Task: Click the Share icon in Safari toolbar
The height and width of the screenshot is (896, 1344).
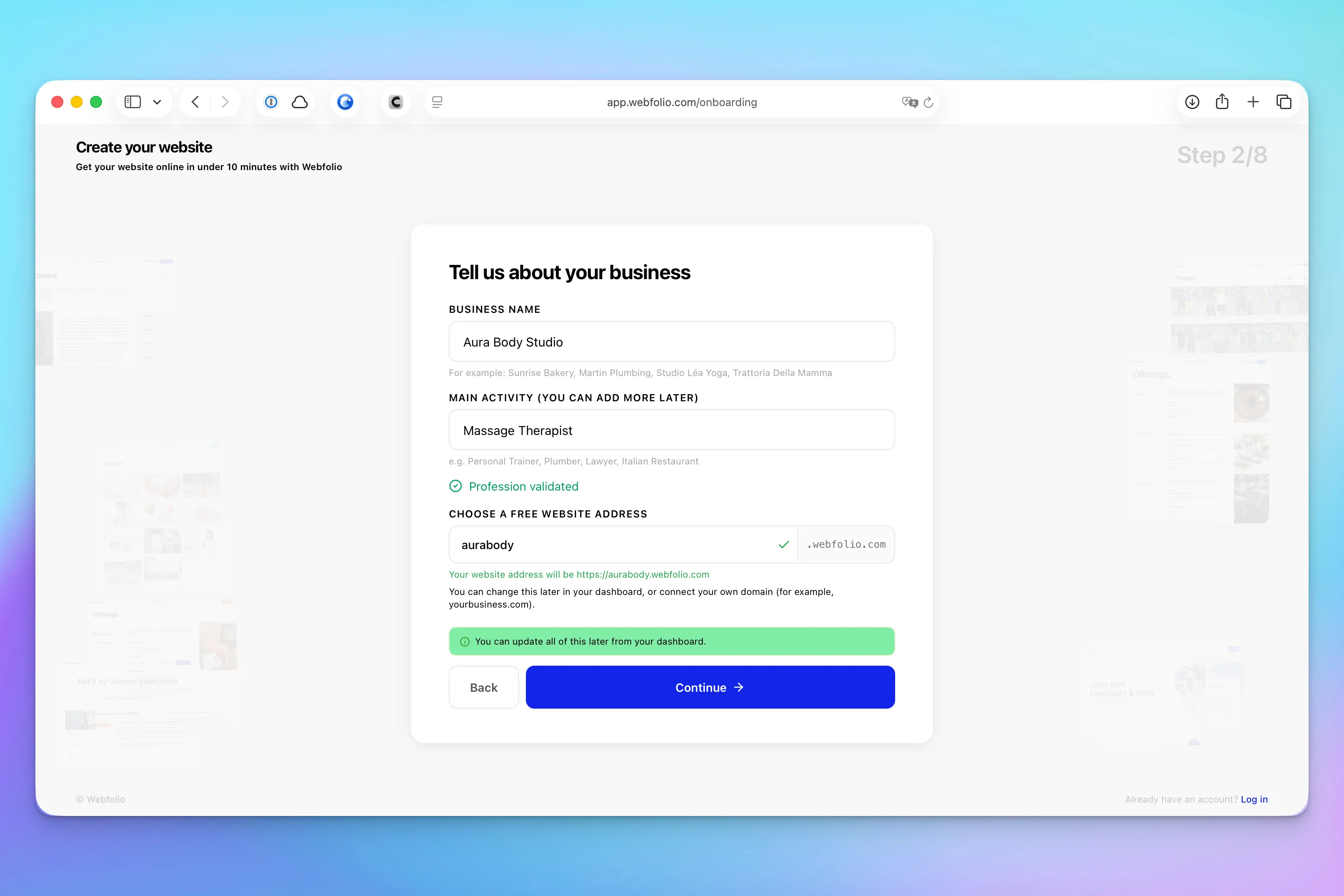Action: point(1222,101)
